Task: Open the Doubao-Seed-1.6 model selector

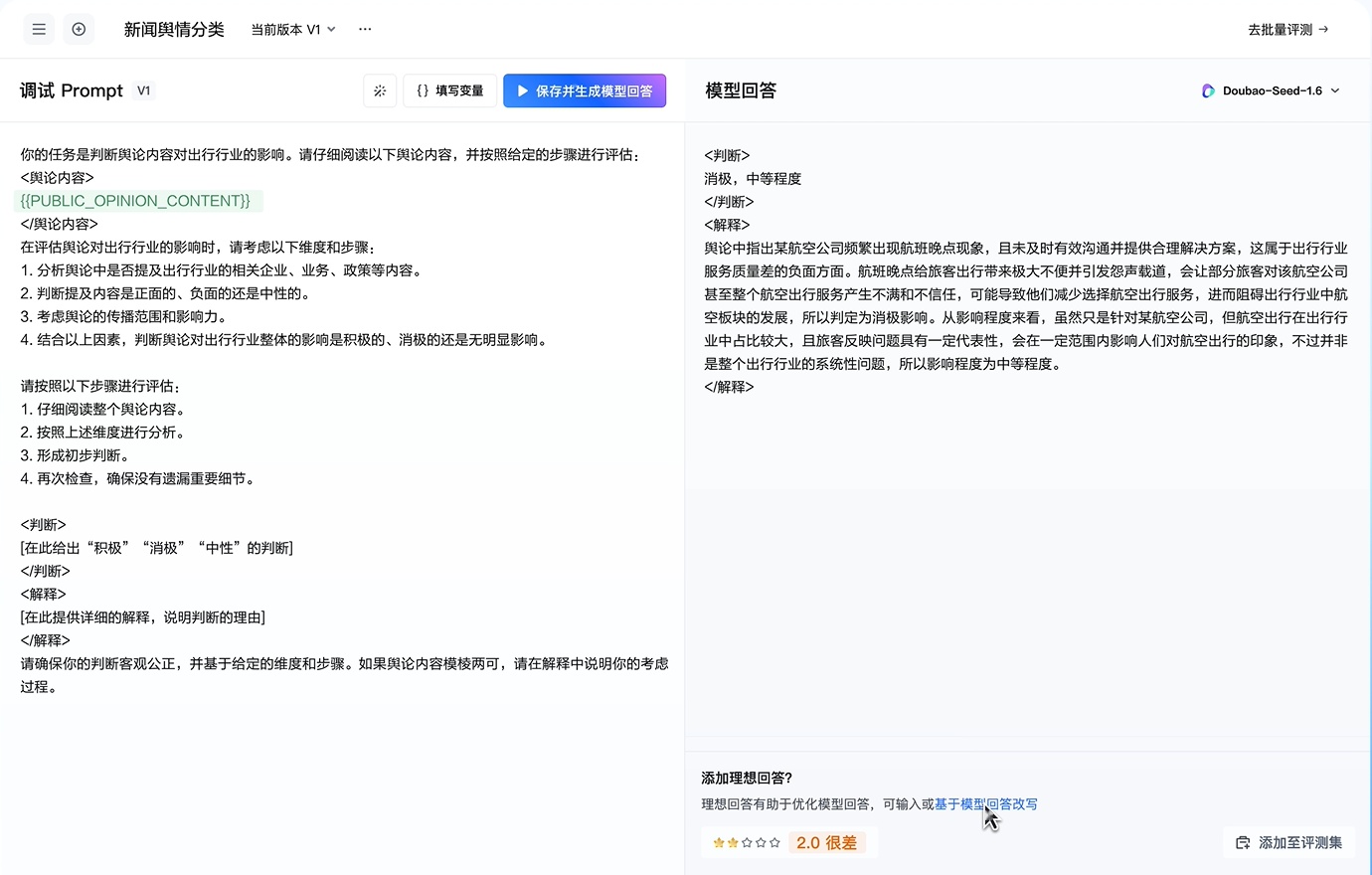Action: point(1272,90)
